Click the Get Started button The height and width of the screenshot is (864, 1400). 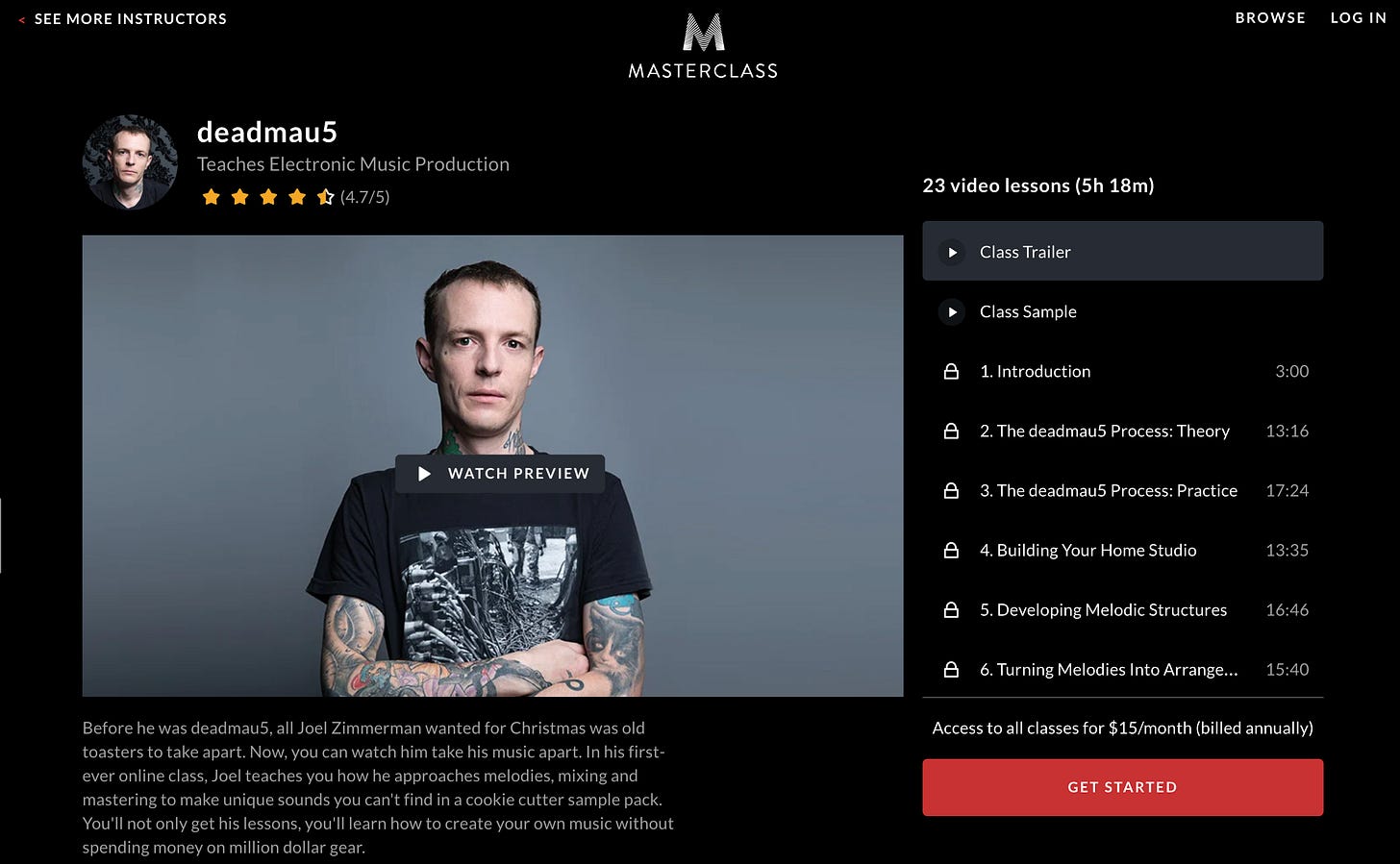(x=1122, y=787)
